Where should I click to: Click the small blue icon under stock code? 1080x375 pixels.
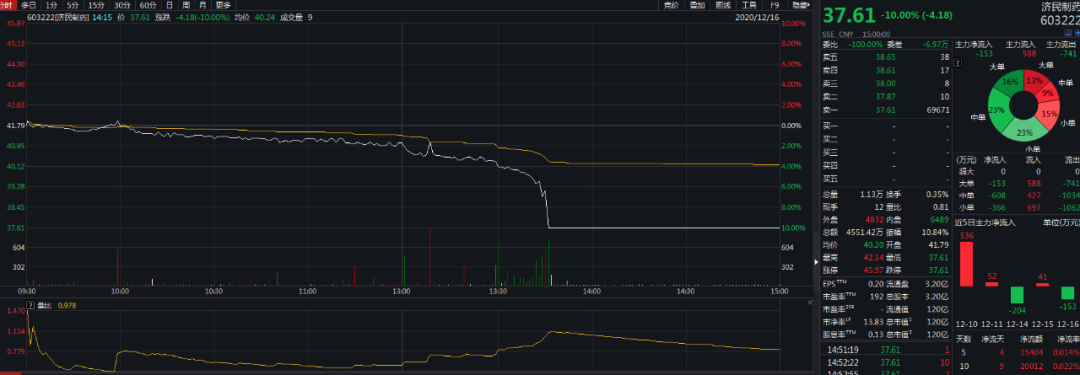tap(1068, 33)
